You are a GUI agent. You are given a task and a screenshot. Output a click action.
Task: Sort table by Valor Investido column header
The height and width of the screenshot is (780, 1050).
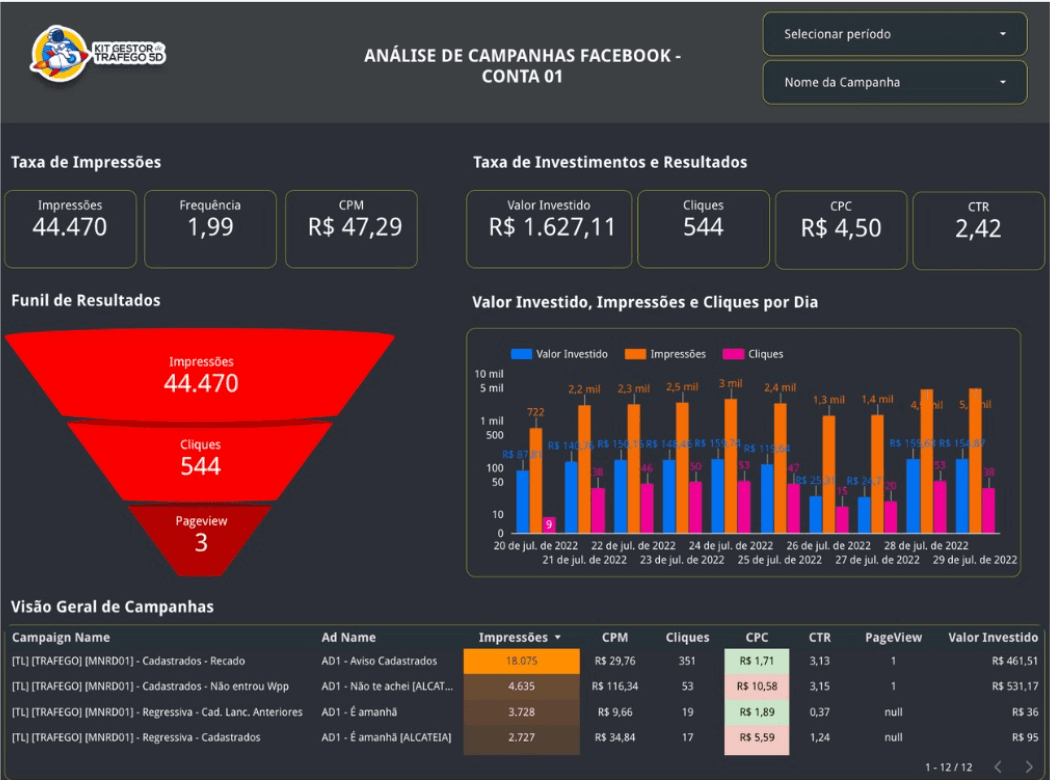click(993, 638)
